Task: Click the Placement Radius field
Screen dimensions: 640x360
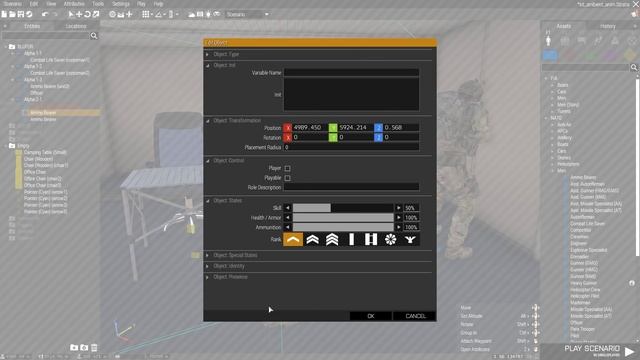Action: point(351,147)
